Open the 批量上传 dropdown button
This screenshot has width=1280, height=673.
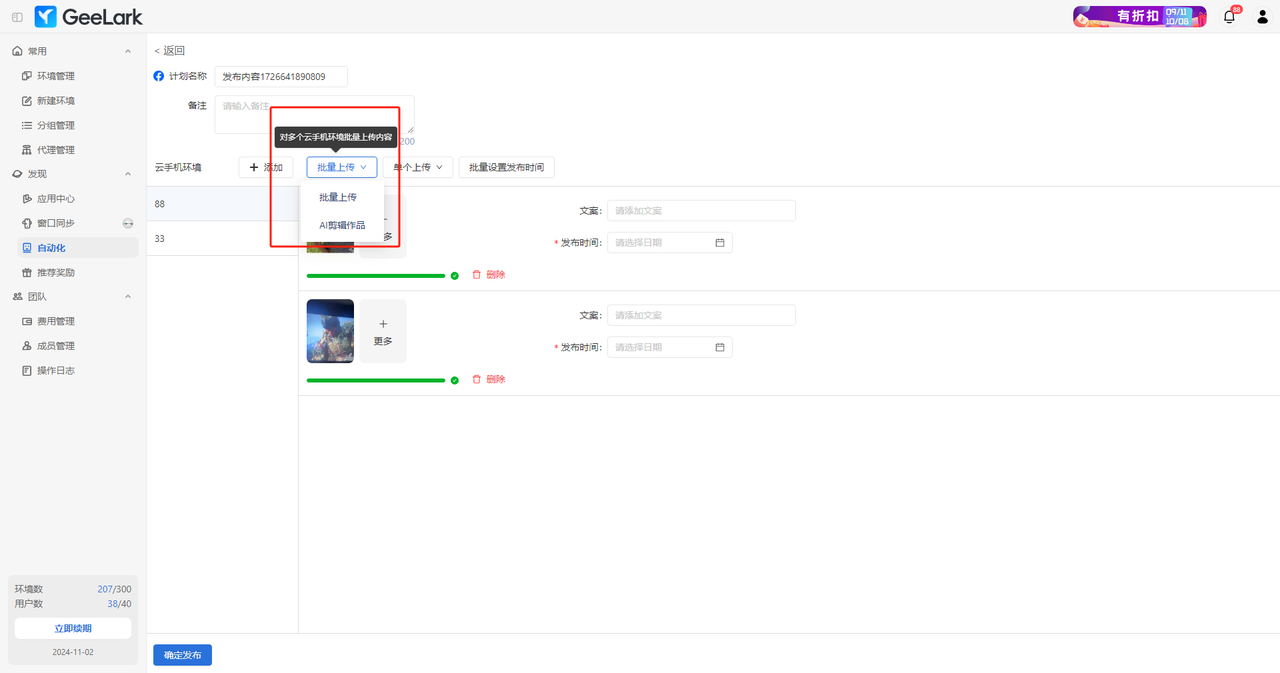pyautogui.click(x=342, y=167)
